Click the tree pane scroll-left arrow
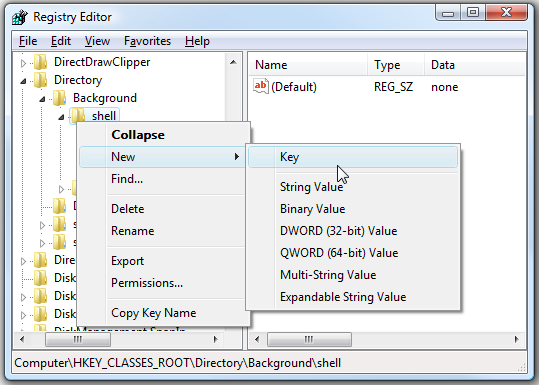The width and height of the screenshot is (539, 385). [22, 340]
